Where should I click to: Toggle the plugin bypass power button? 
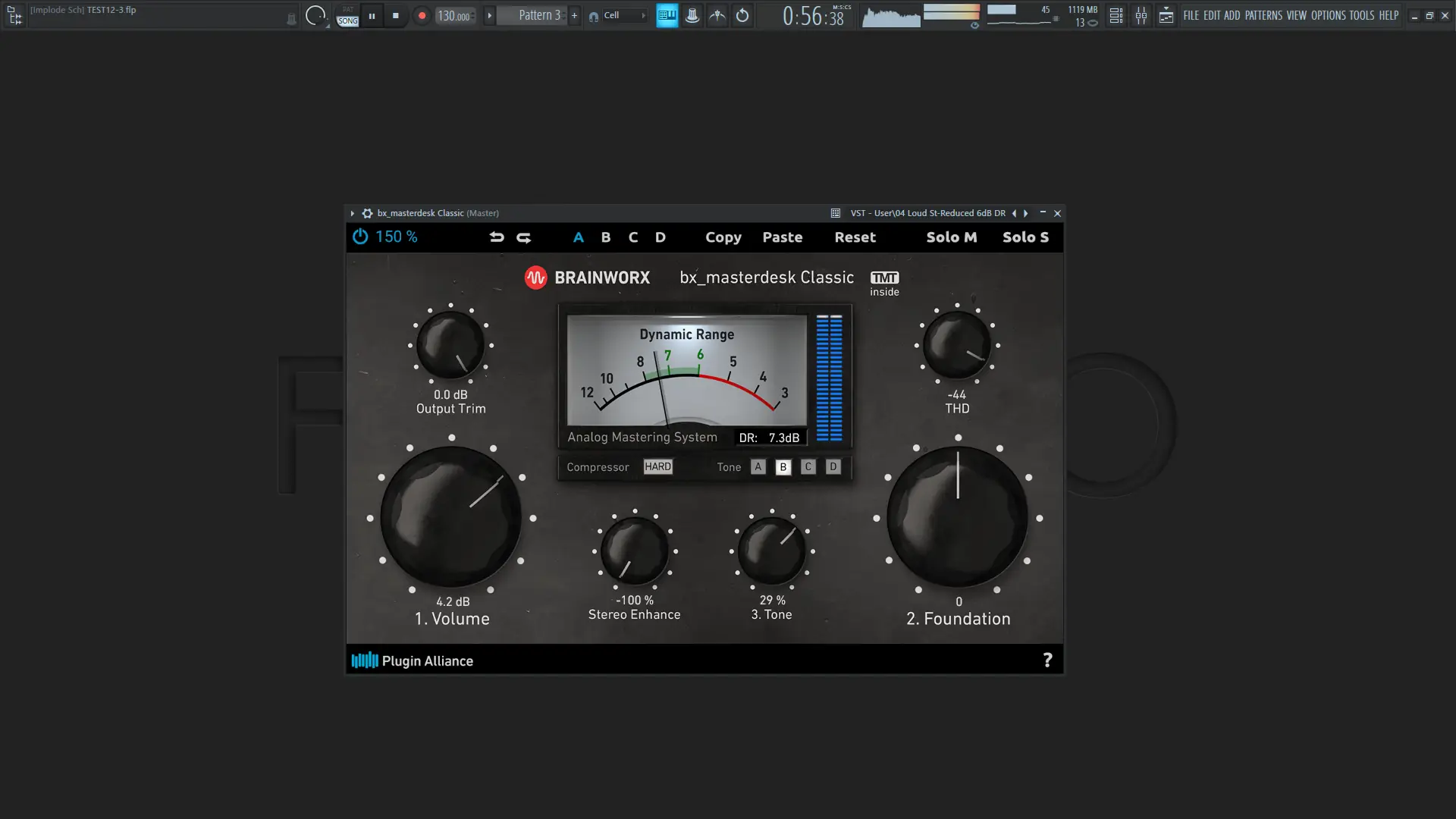click(x=359, y=236)
